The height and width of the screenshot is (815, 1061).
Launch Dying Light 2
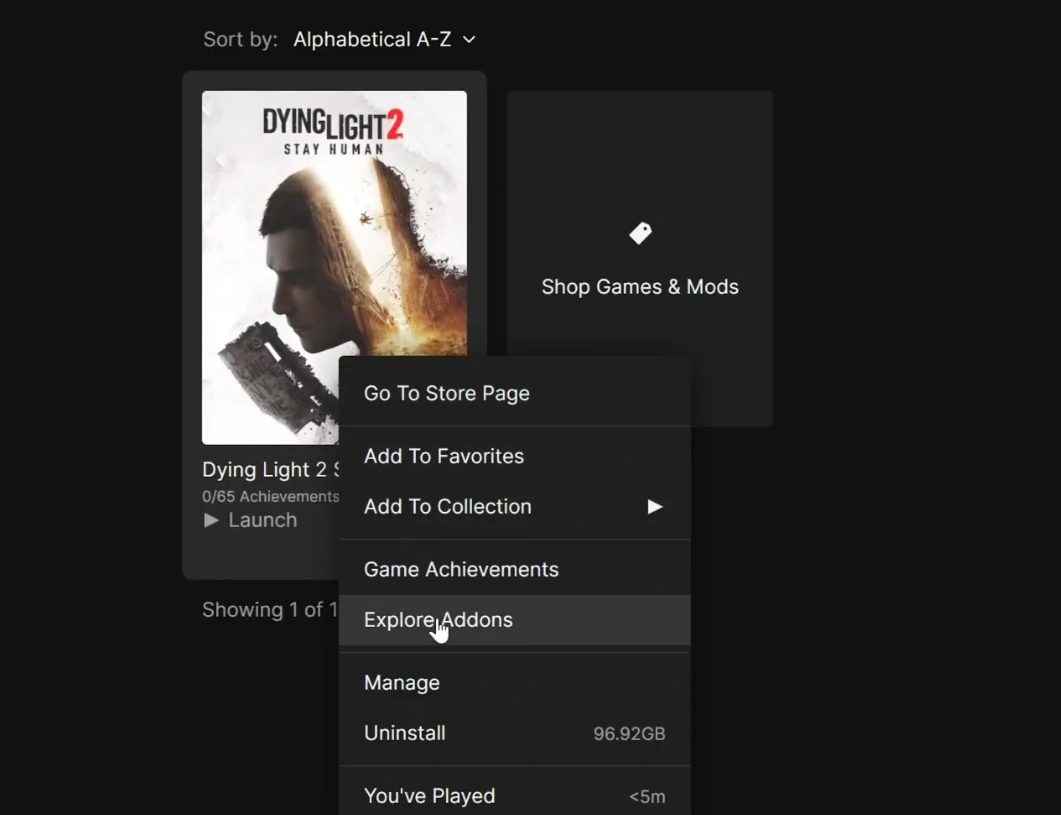click(x=250, y=520)
